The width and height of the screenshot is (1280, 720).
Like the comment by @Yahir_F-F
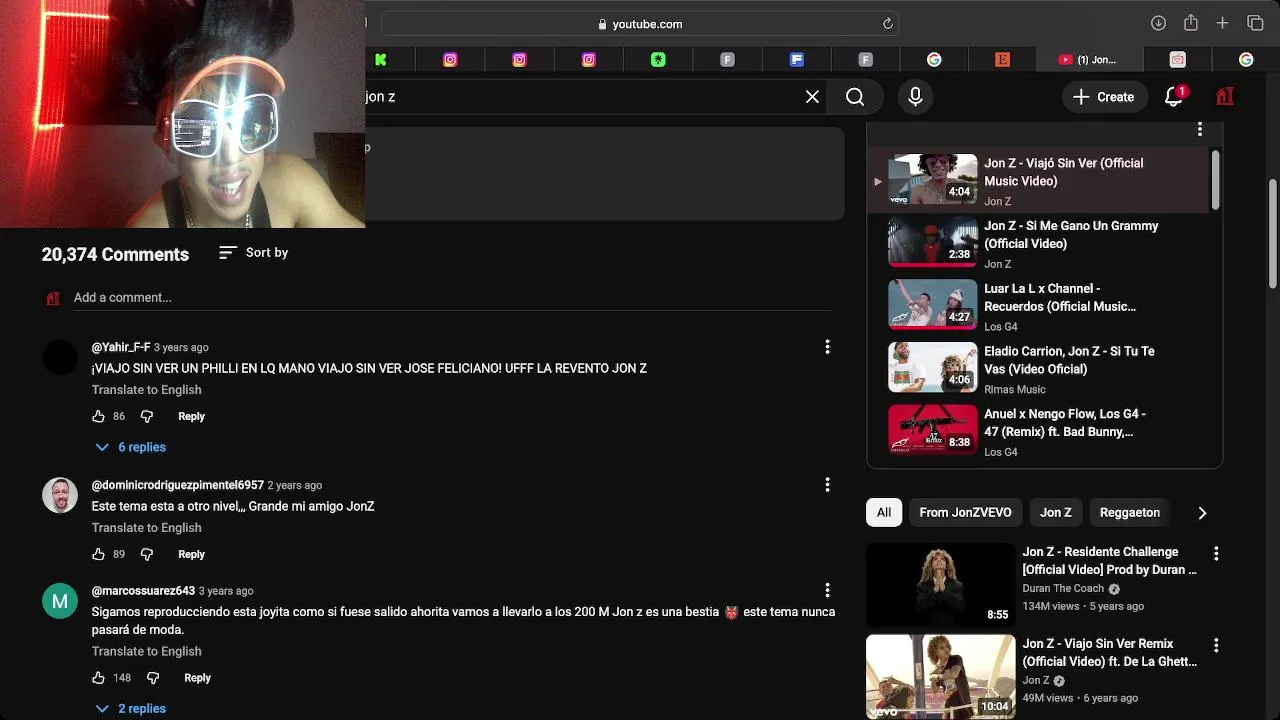pos(98,416)
